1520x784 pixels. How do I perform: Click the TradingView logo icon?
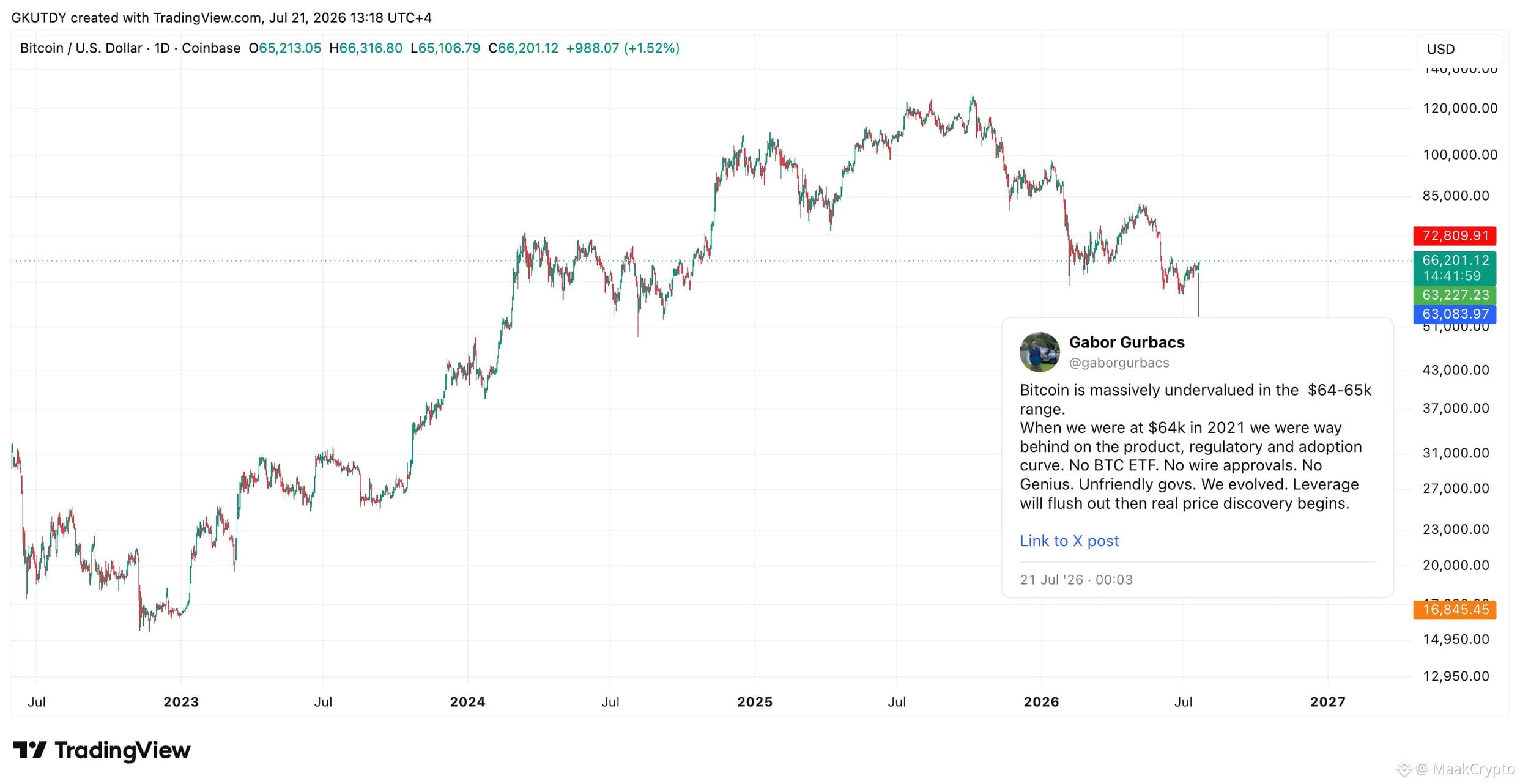tap(30, 750)
